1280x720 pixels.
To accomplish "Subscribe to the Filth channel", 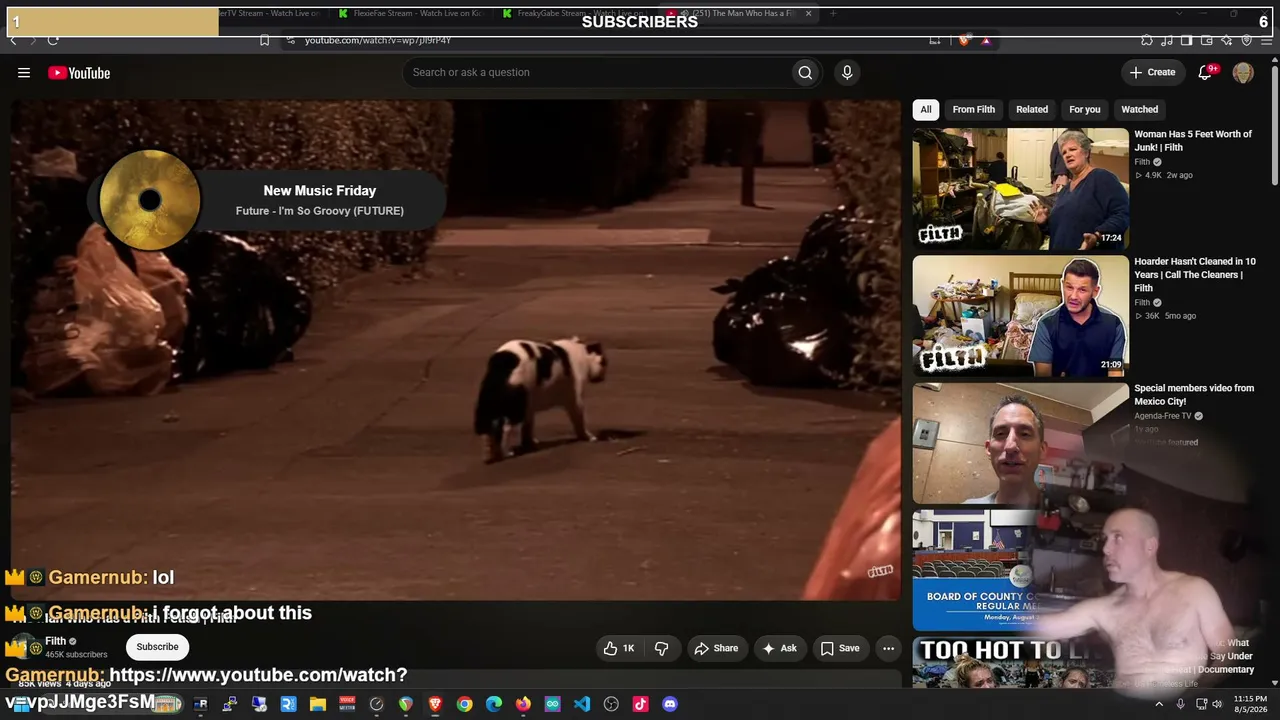I will click(157, 647).
